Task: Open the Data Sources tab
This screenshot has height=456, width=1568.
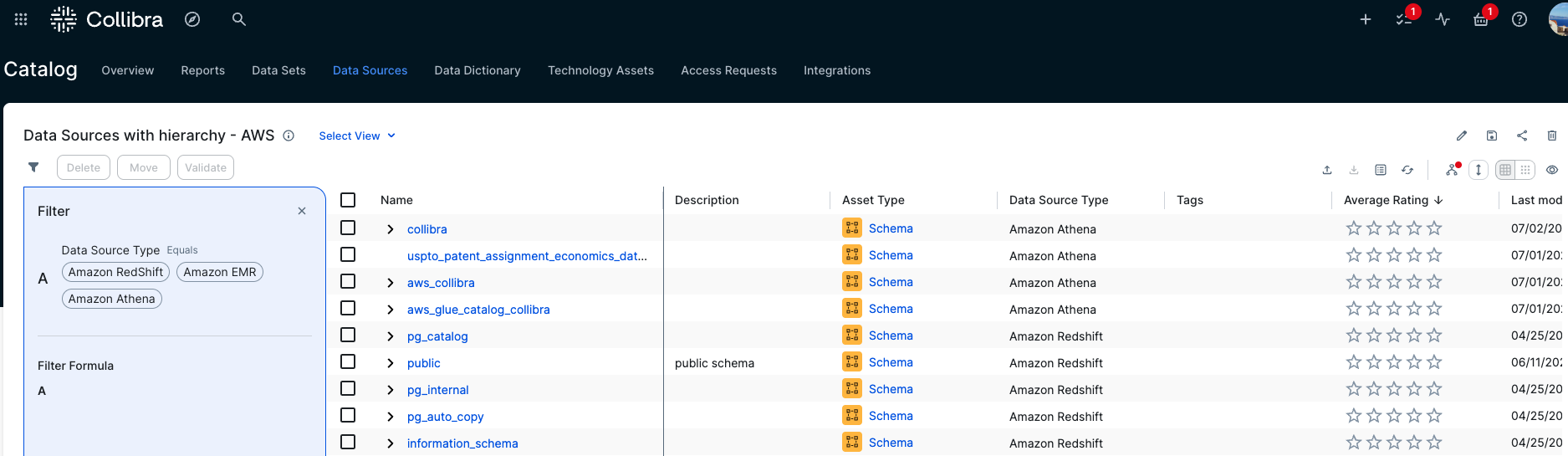Action: click(x=370, y=70)
